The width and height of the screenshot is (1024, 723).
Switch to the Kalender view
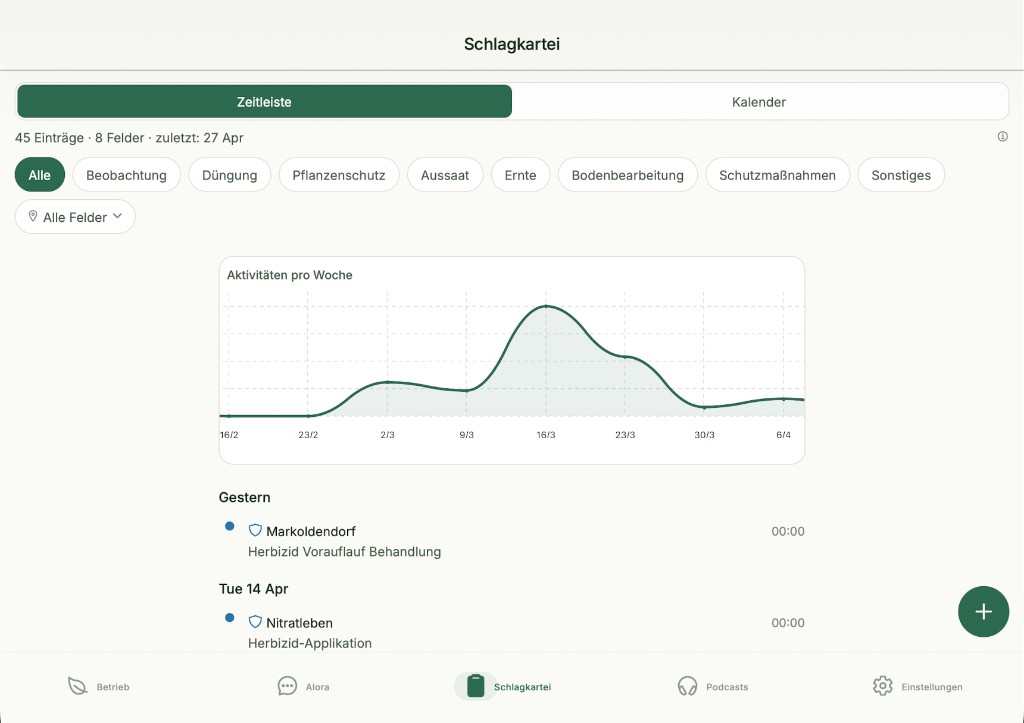(759, 102)
